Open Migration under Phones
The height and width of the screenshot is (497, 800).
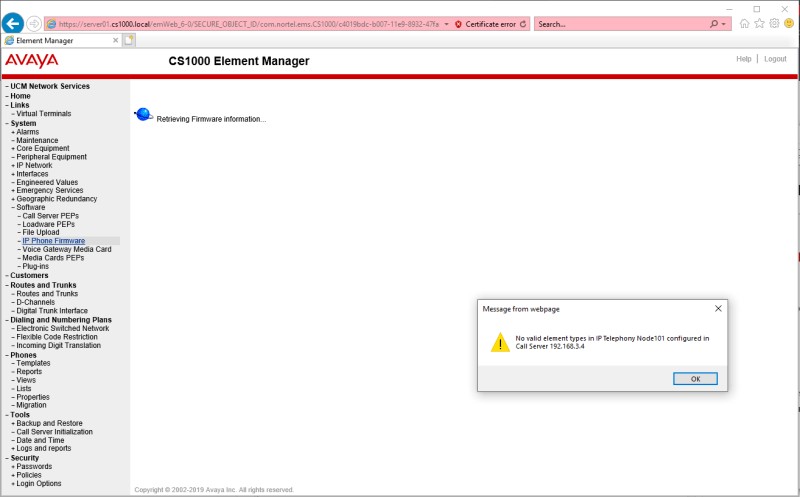[31, 405]
